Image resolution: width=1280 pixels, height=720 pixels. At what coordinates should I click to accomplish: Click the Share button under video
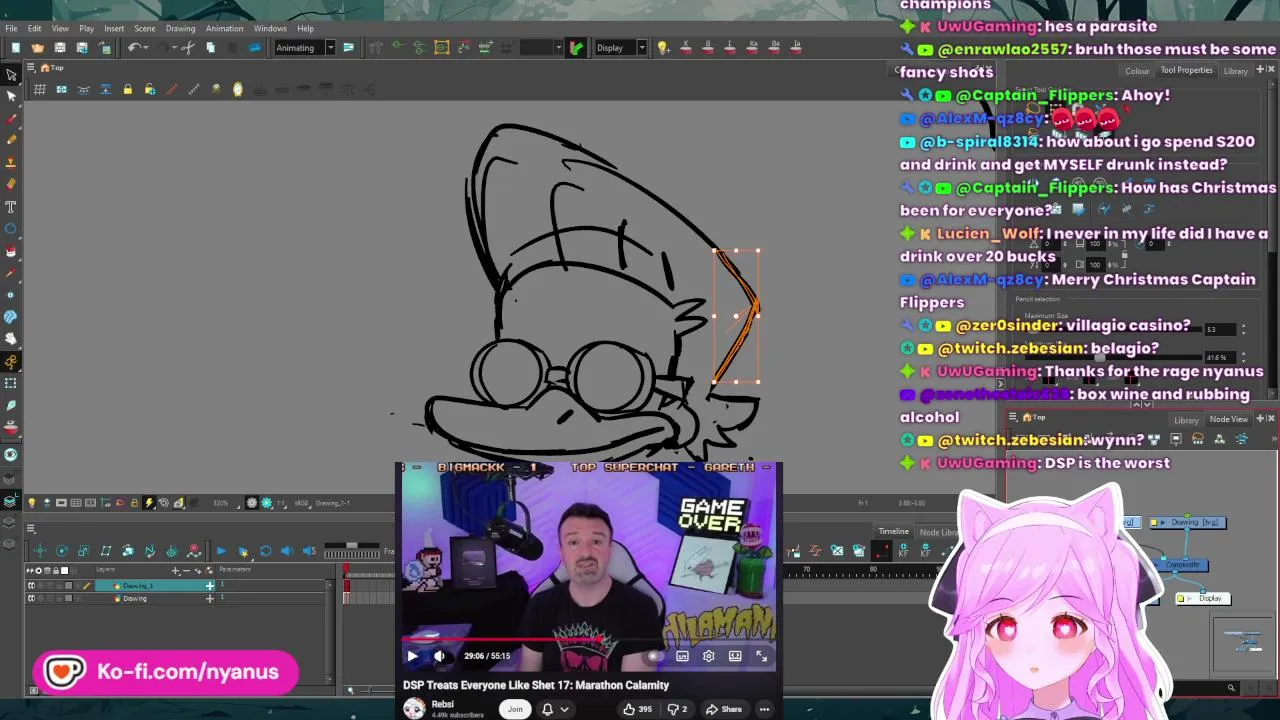tap(723, 710)
